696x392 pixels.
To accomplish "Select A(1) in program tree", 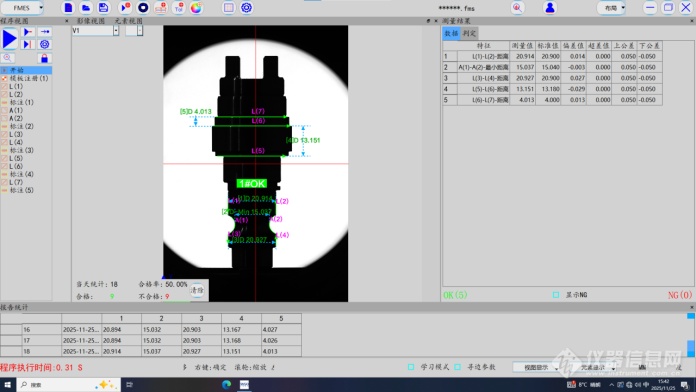I will (16, 110).
